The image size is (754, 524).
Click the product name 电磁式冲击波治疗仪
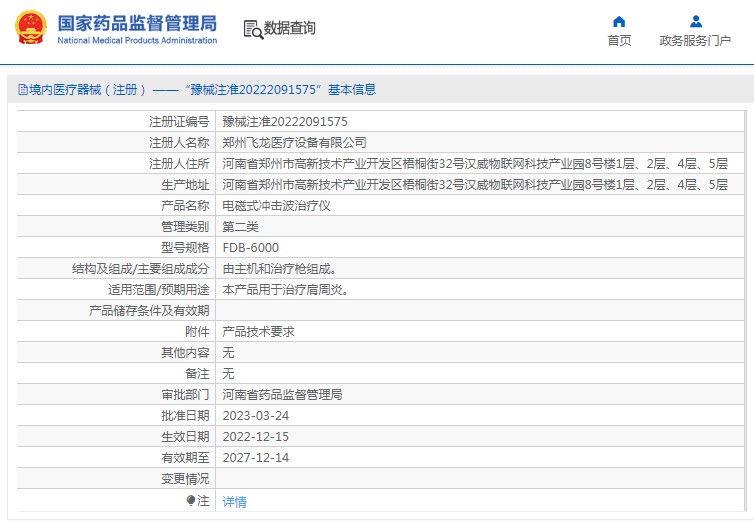[276, 205]
